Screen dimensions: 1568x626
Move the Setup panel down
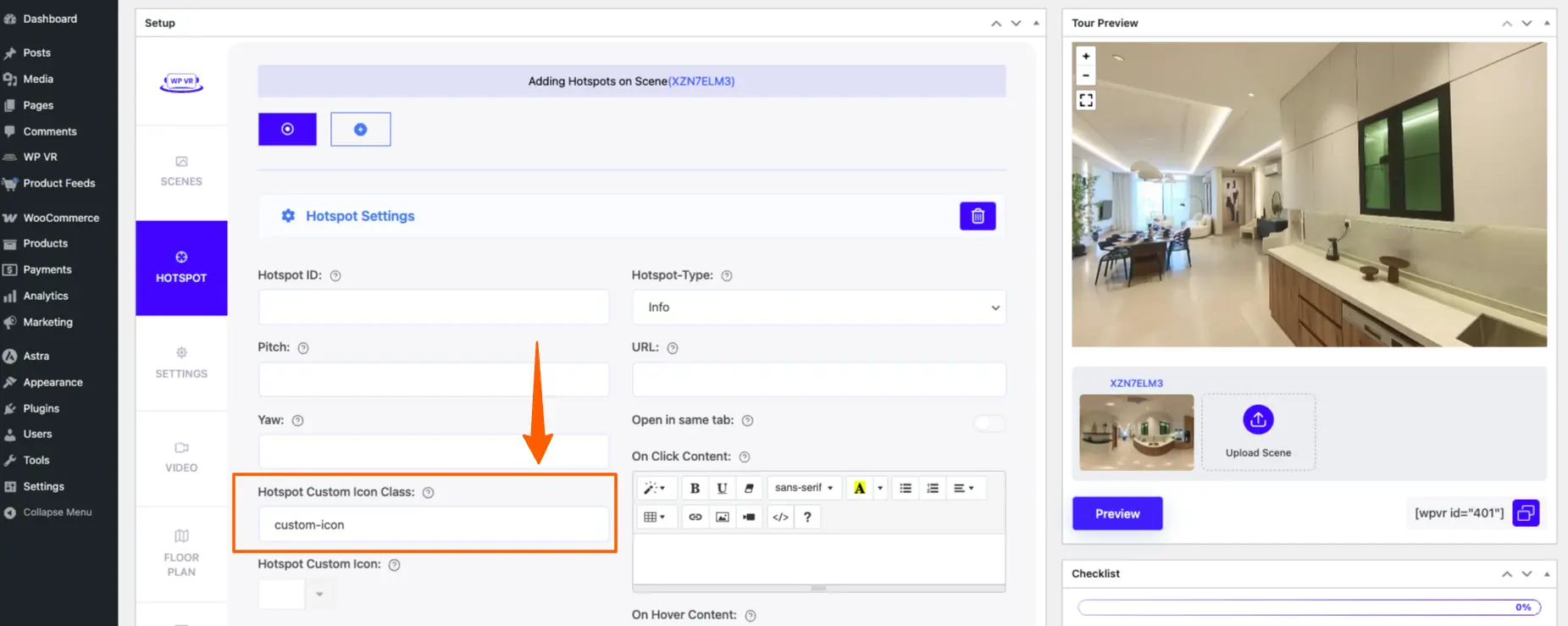1016,23
